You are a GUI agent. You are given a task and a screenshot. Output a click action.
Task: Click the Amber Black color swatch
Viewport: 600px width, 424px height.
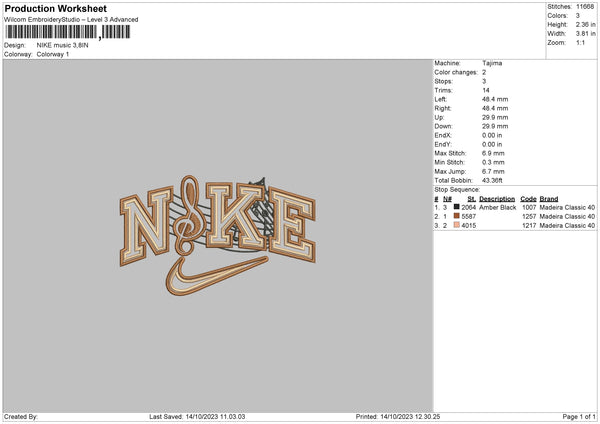456,207
